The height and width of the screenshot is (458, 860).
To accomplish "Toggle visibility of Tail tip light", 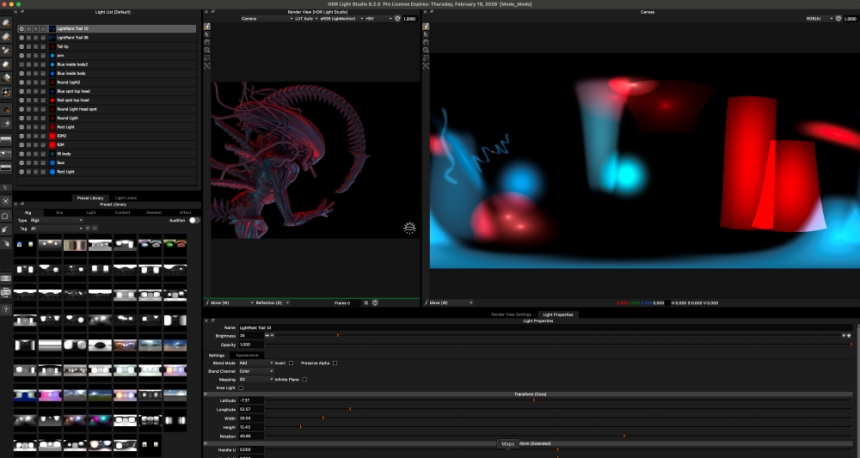I will (21, 47).
